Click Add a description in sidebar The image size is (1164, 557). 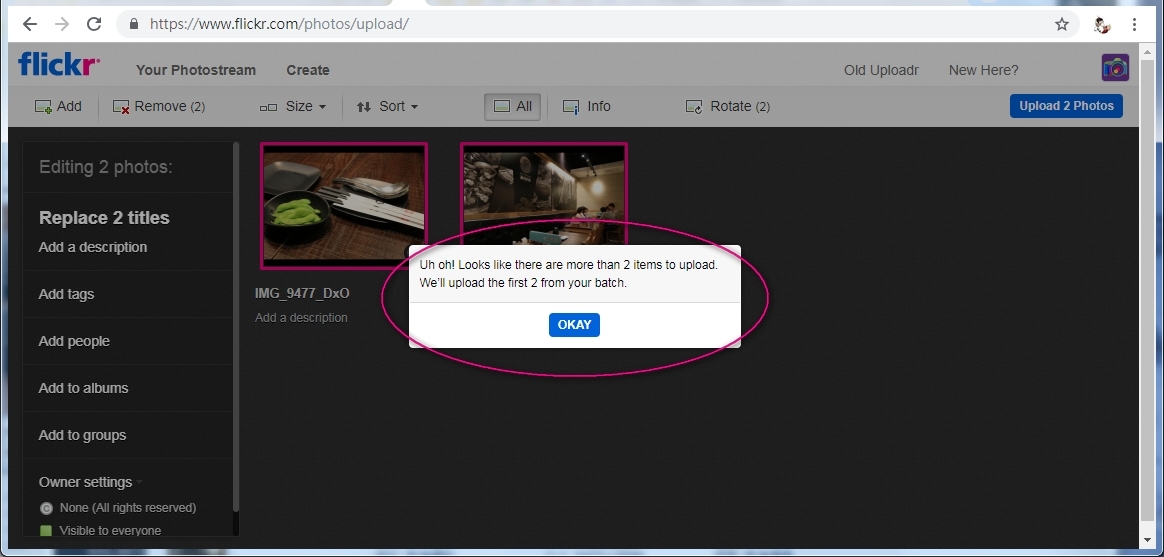[93, 247]
